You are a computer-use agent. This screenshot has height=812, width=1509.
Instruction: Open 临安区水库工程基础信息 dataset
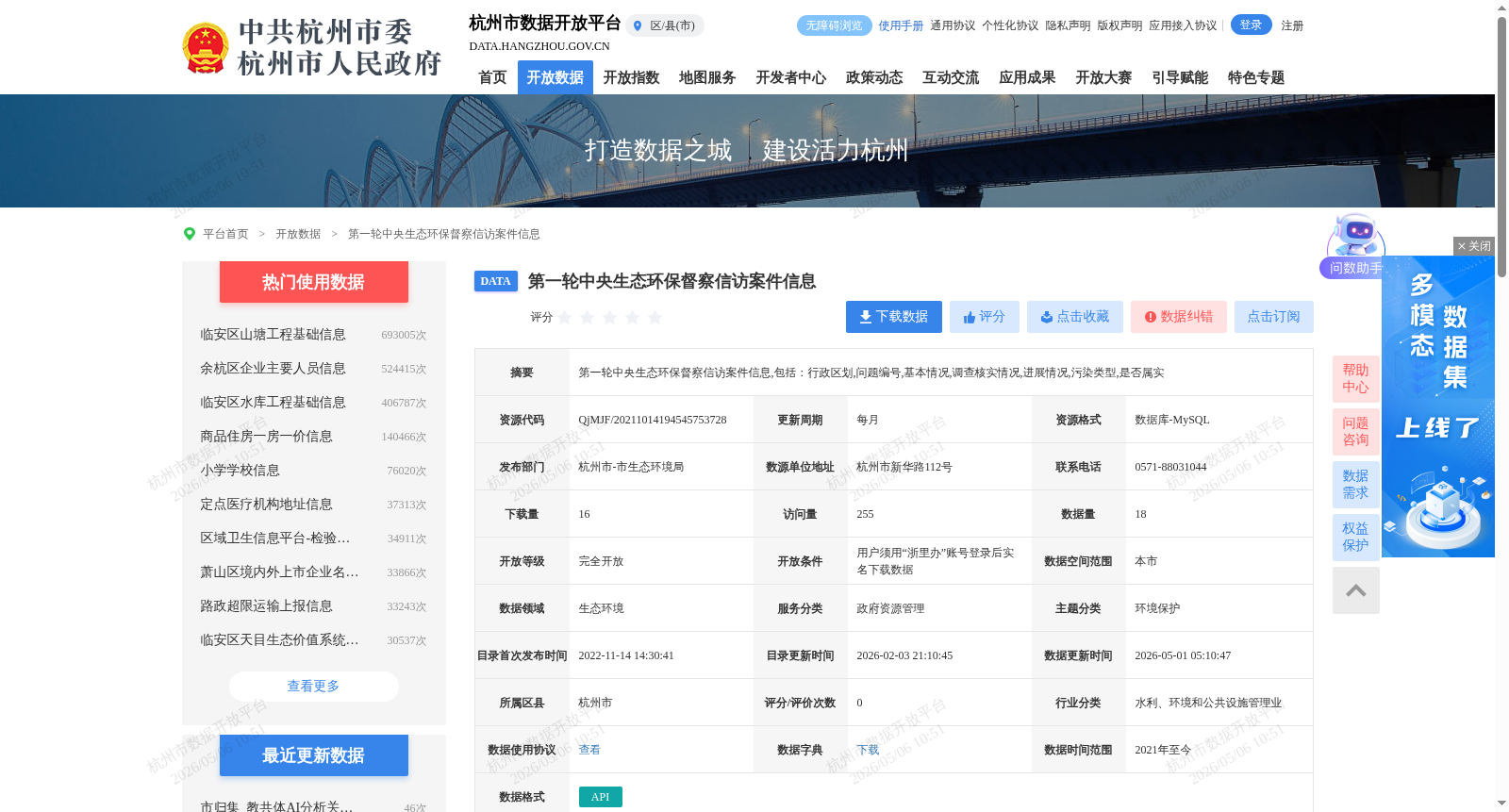[x=273, y=403]
